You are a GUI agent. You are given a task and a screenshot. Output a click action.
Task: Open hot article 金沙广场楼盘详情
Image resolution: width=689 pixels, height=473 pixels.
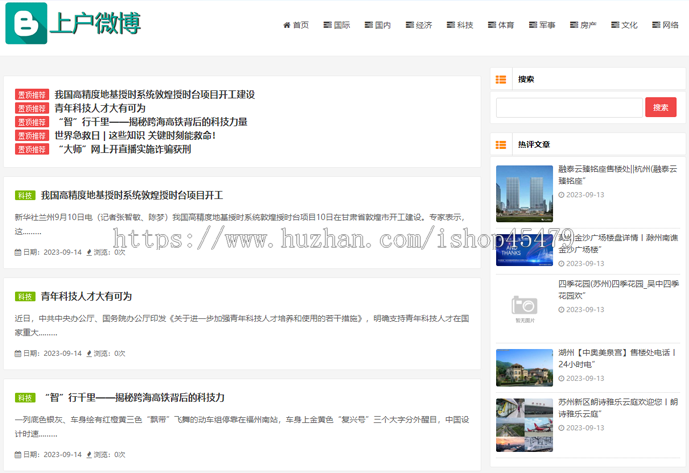pyautogui.click(x=618, y=244)
